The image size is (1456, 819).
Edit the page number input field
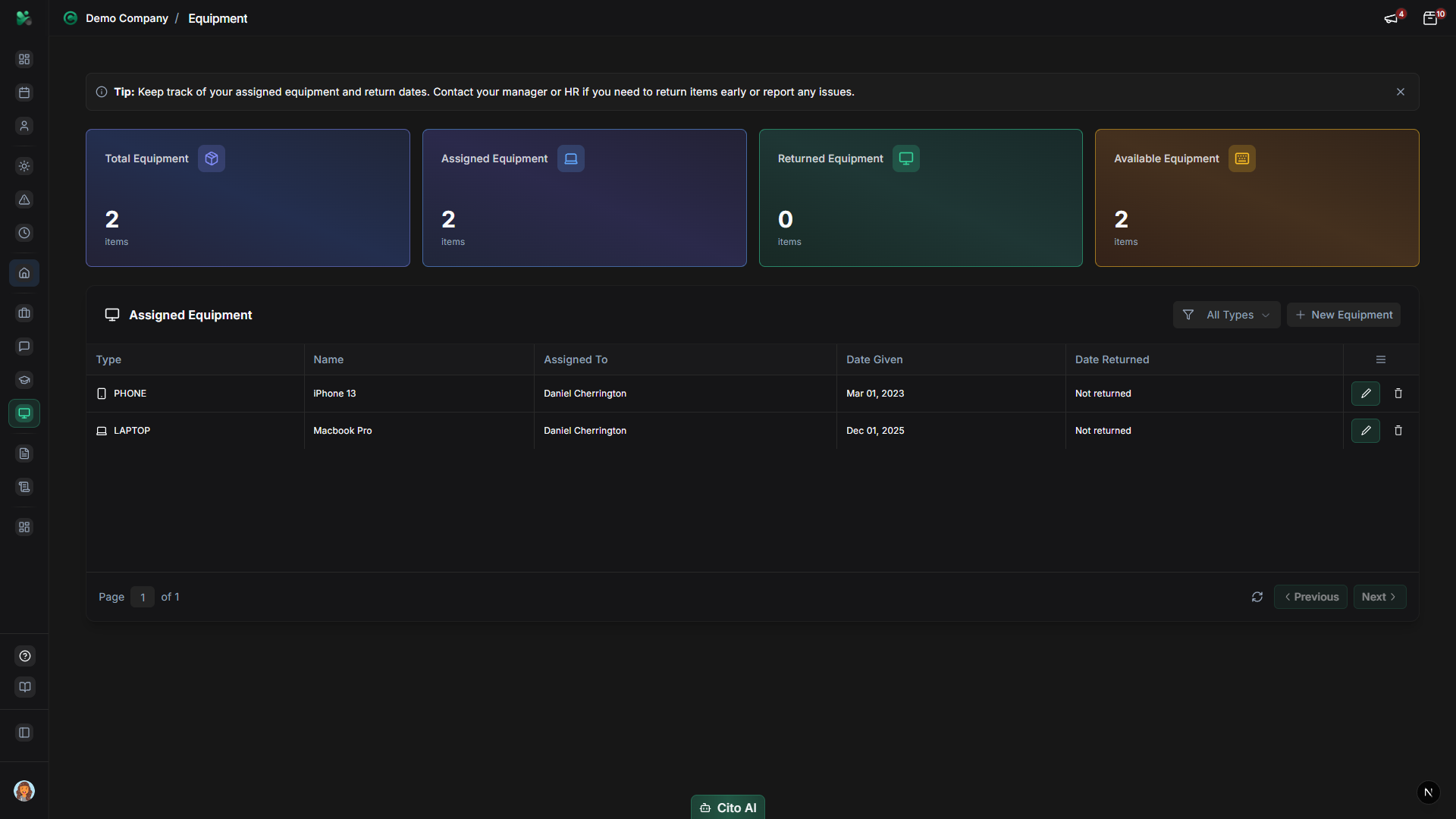pos(143,597)
